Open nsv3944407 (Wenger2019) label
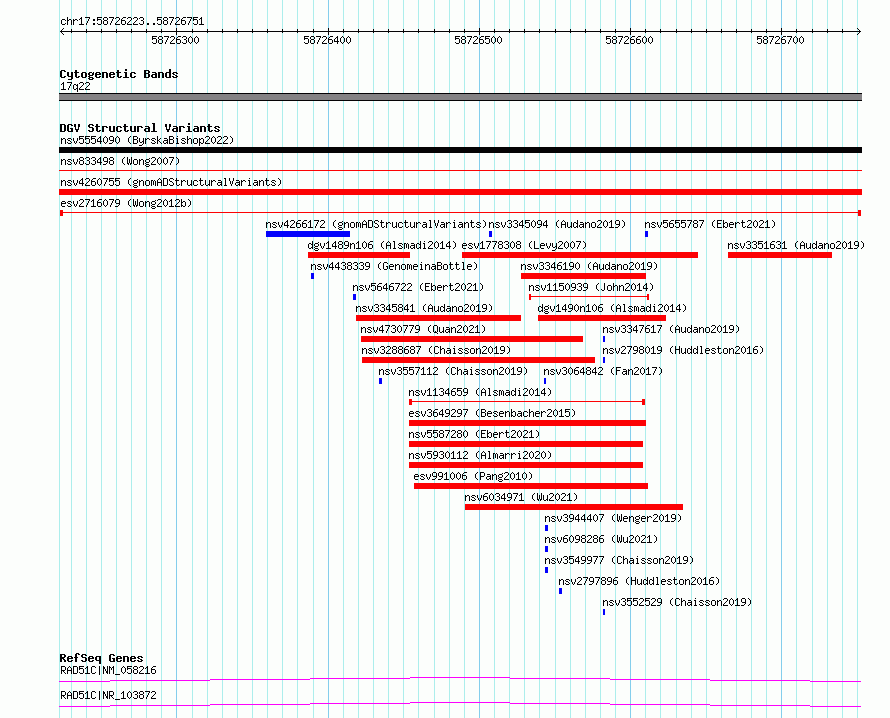This screenshot has width=890, height=718. [612, 518]
